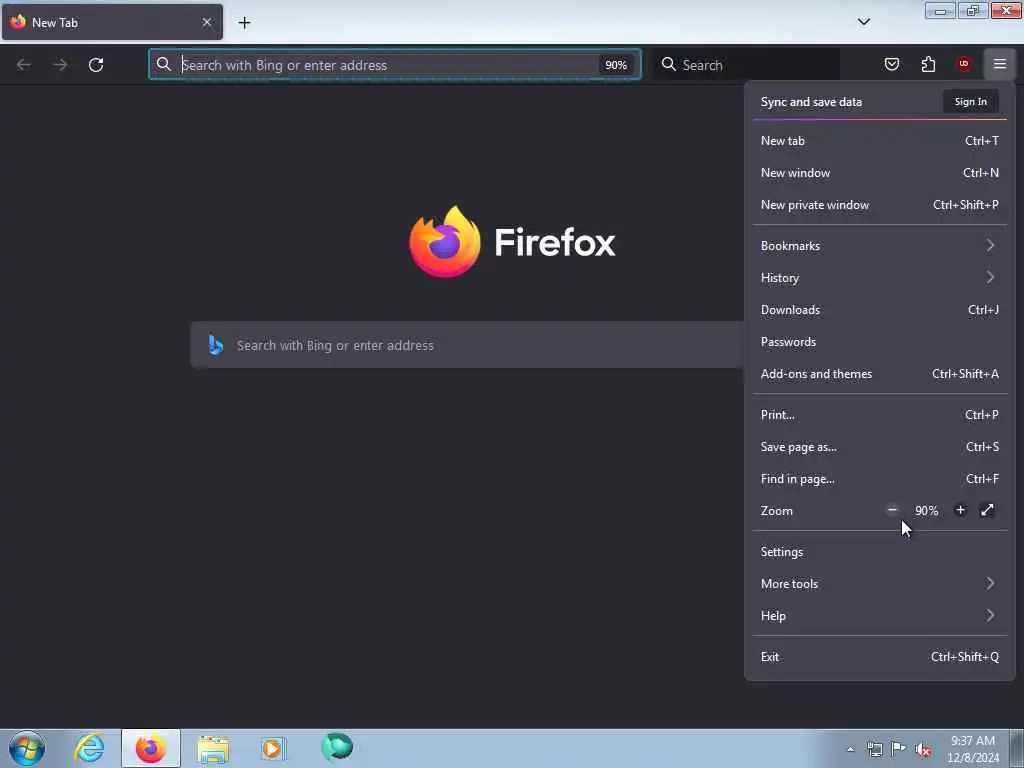Click the uBlock Origin extension icon
Image resolution: width=1024 pixels, height=768 pixels.
[x=963, y=64]
